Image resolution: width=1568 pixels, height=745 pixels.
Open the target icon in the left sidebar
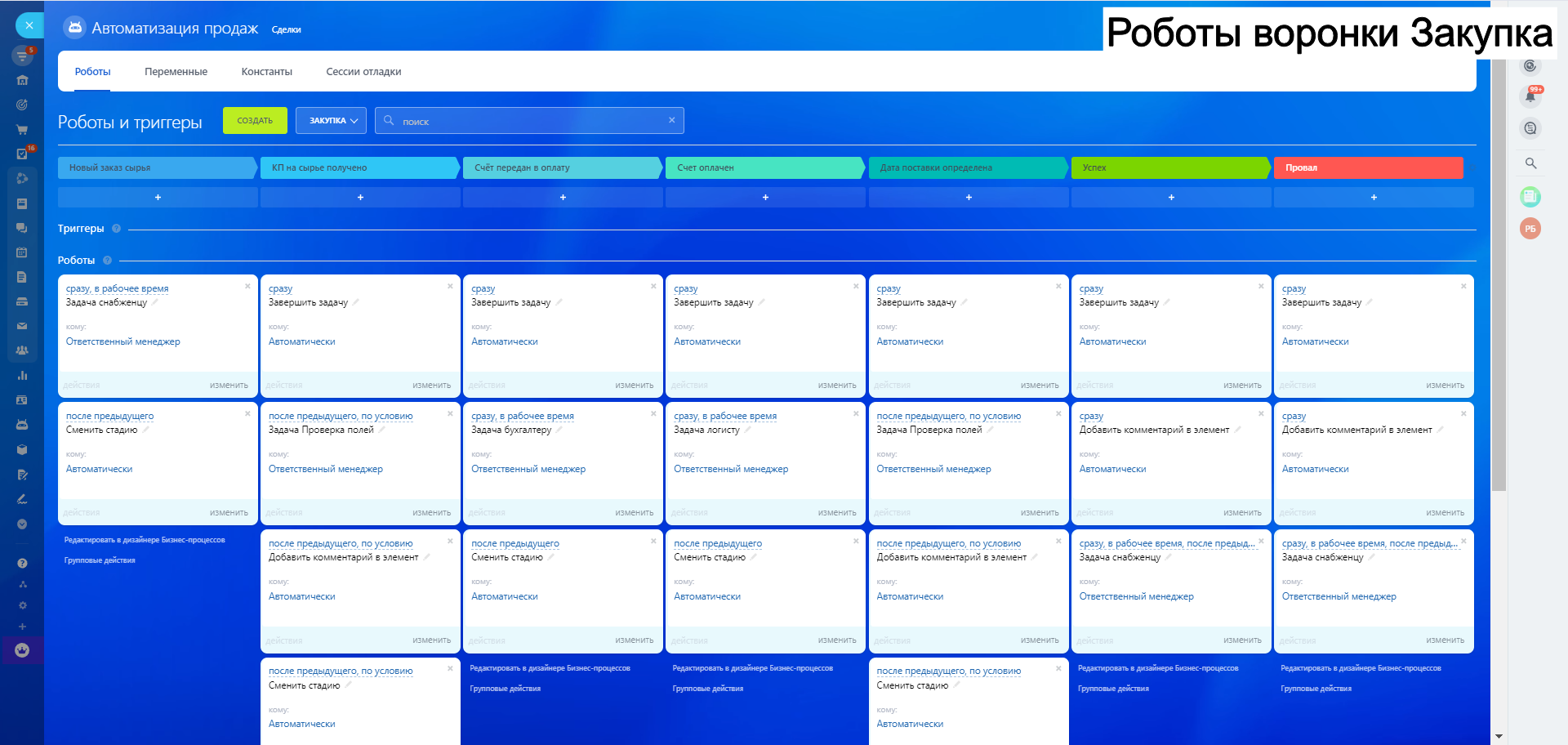coord(22,105)
